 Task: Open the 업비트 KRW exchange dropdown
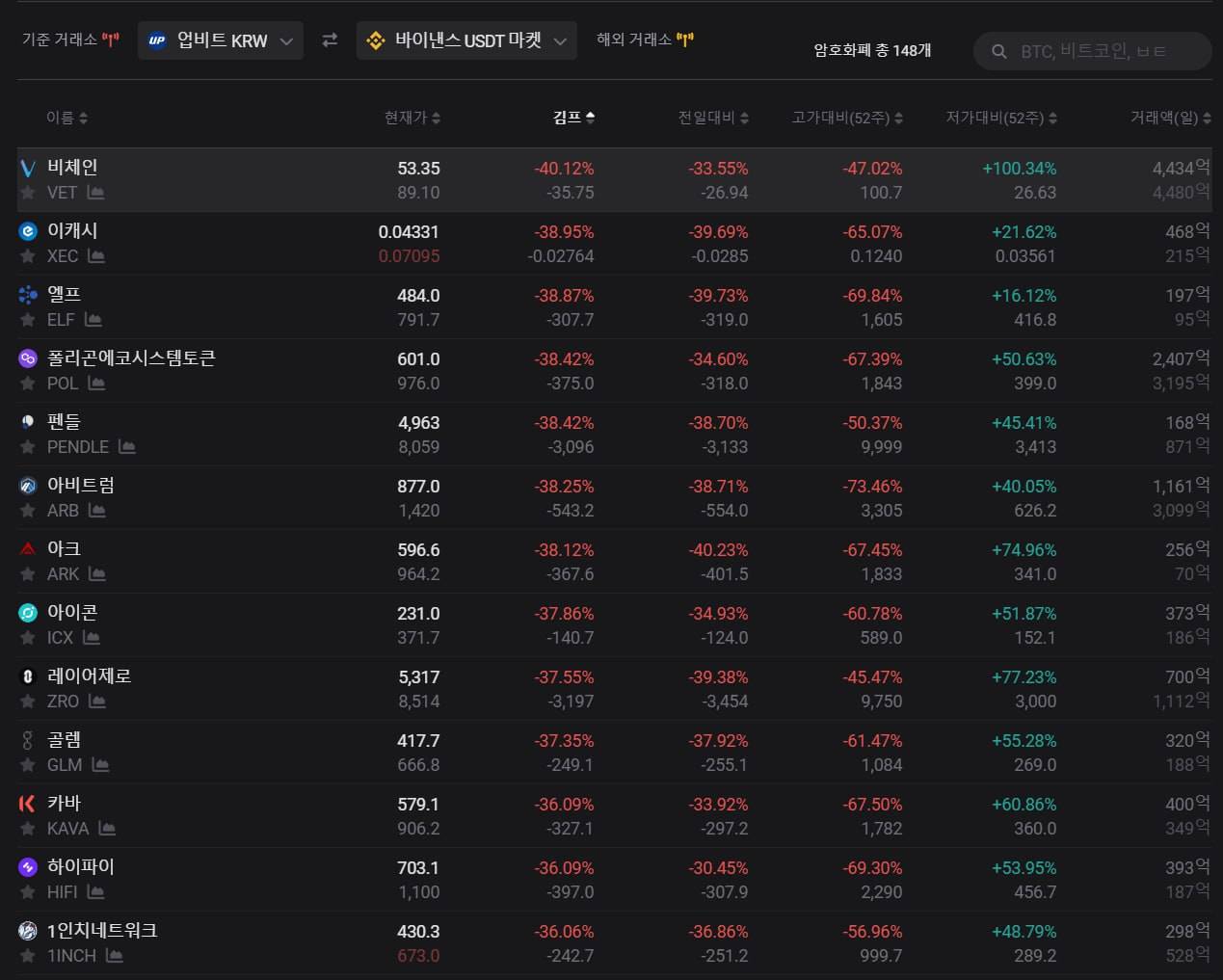pyautogui.click(x=221, y=40)
